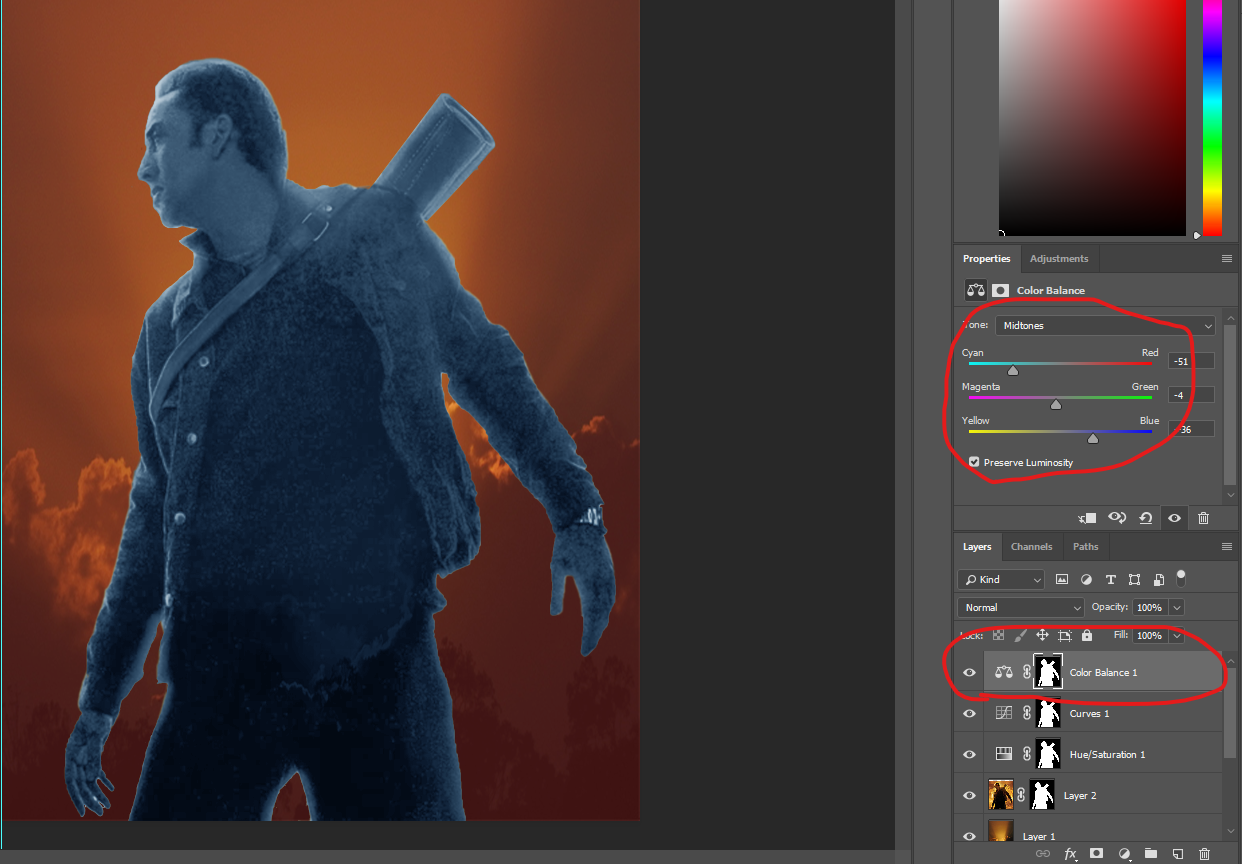
Task: Click Hue/Saturation 1 adjustment icon
Action: click(x=1003, y=754)
